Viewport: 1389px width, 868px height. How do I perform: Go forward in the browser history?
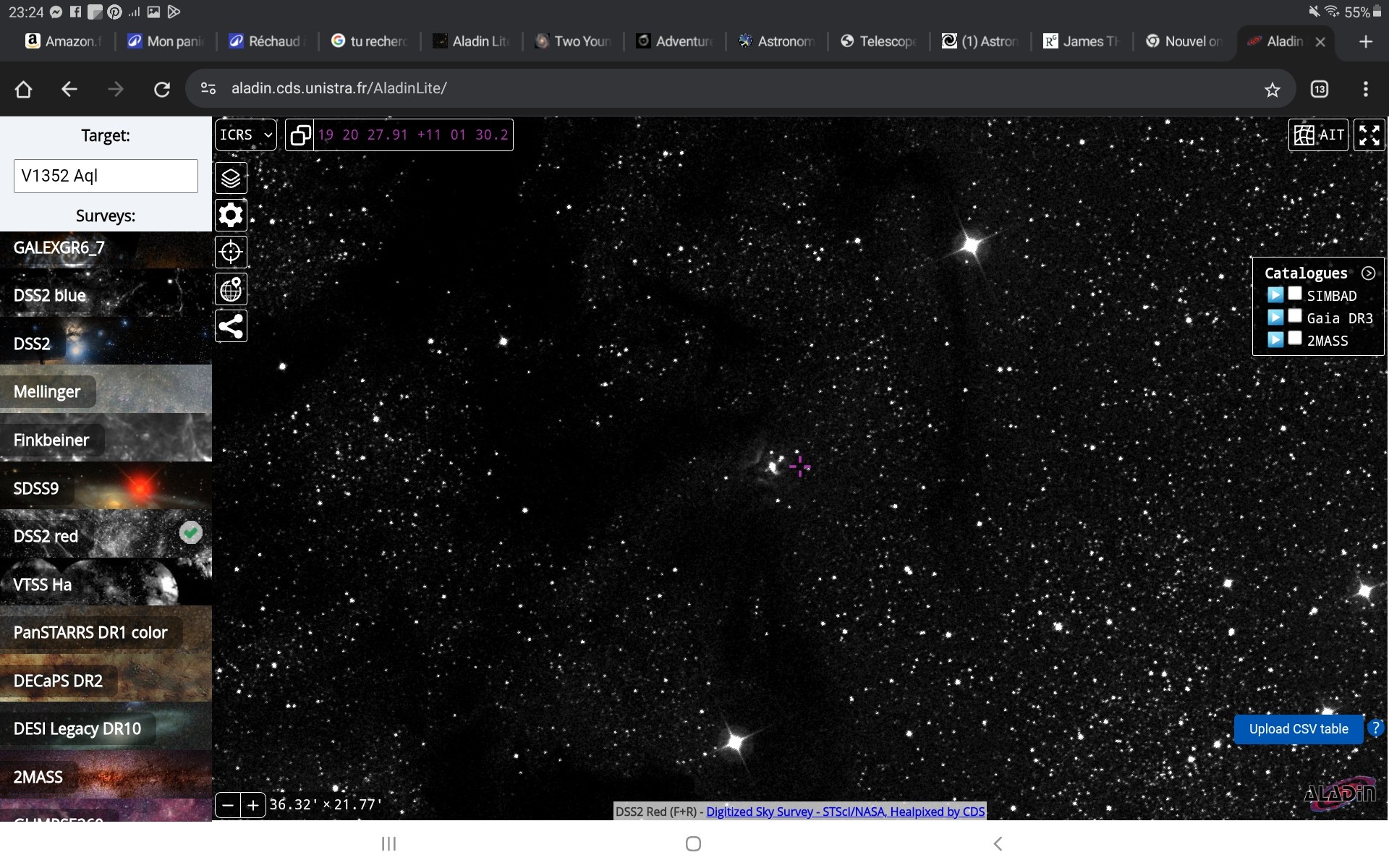pyautogui.click(x=116, y=89)
